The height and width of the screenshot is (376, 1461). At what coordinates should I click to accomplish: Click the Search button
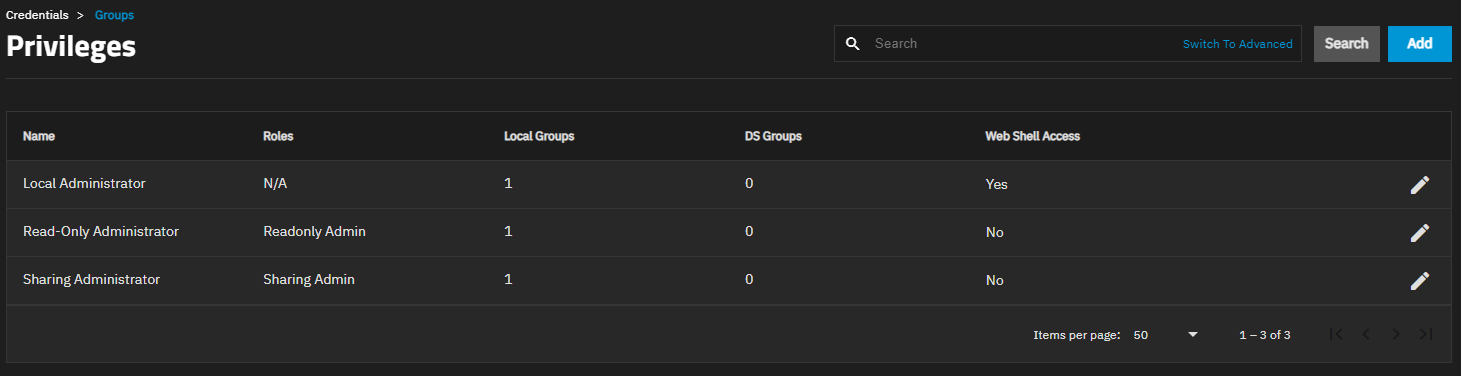tap(1346, 44)
